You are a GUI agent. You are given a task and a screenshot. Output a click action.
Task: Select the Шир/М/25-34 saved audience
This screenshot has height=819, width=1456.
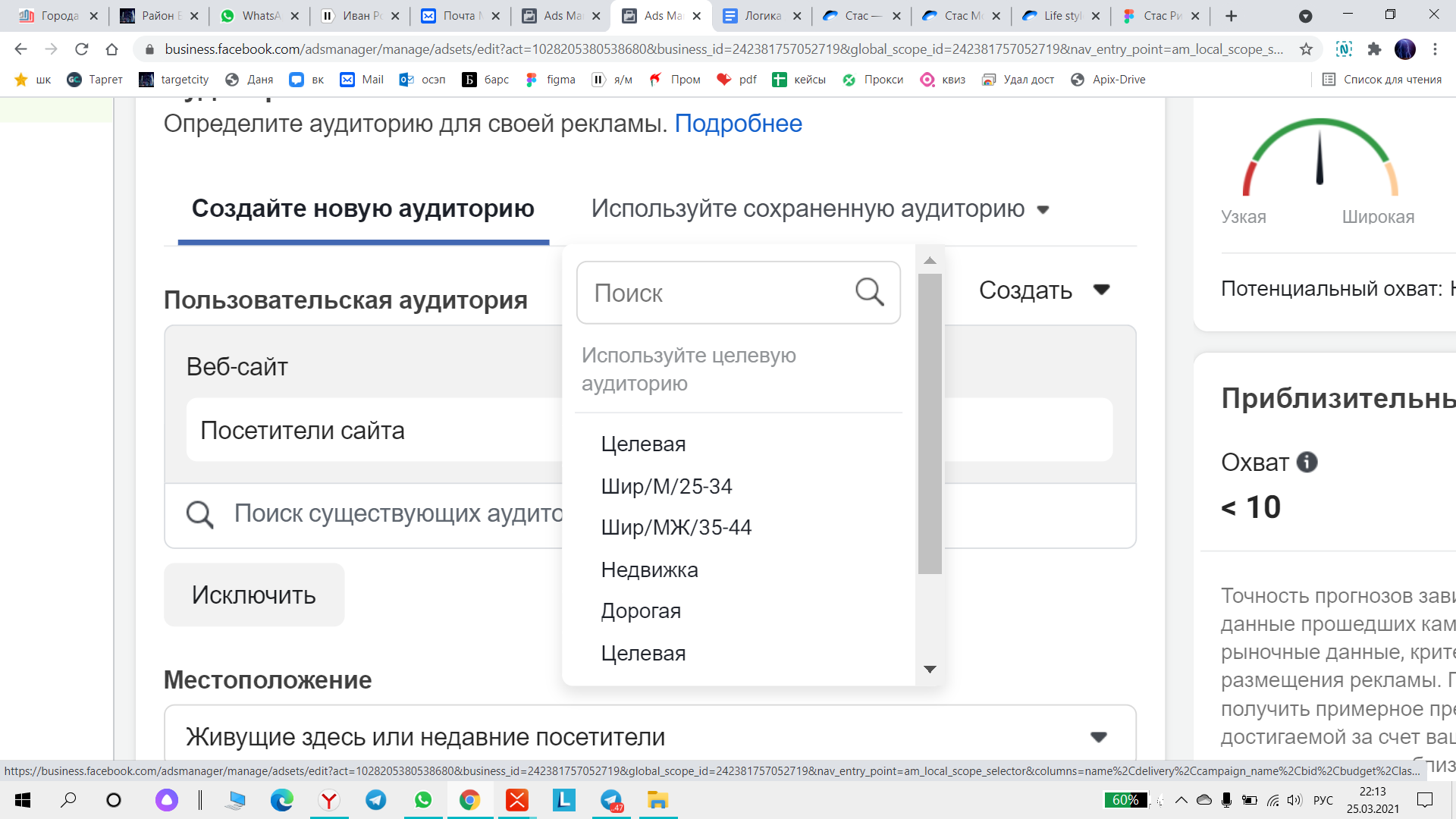(x=667, y=486)
